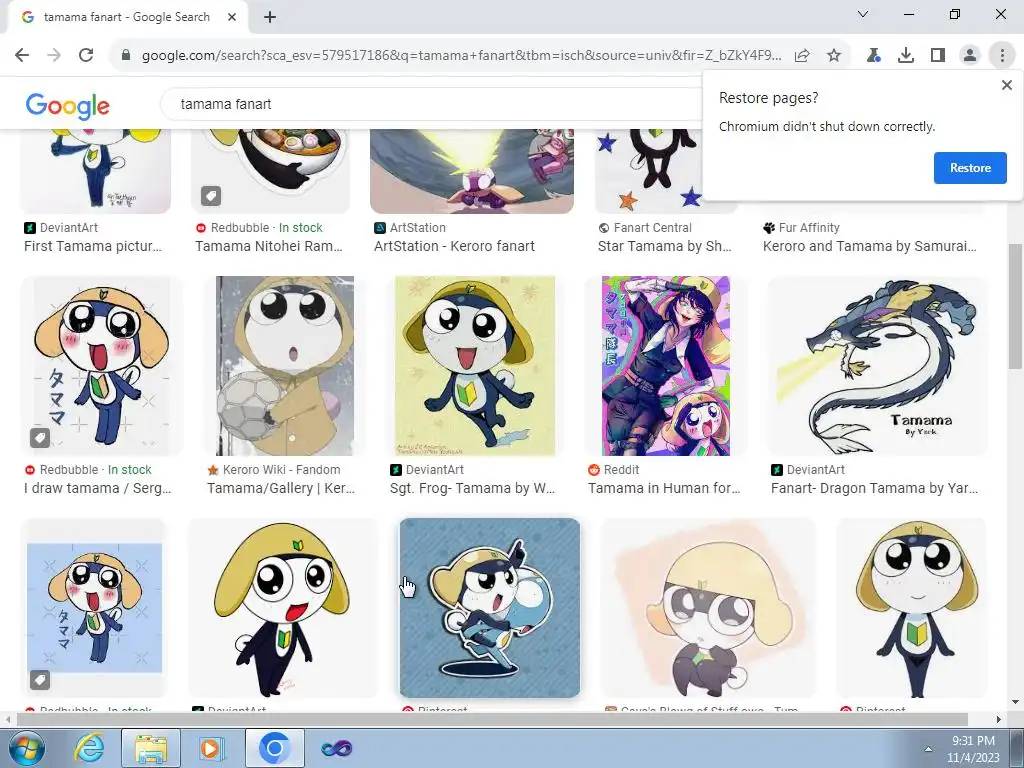Open Tamama on light blue square thumbnail
Viewport: 1024px width, 768px height.
click(x=94, y=607)
